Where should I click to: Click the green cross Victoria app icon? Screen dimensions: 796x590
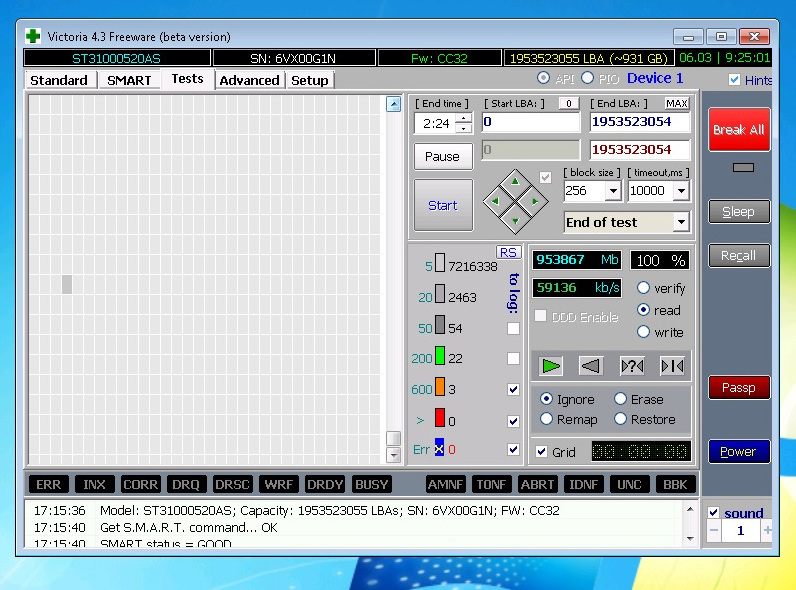(33, 36)
